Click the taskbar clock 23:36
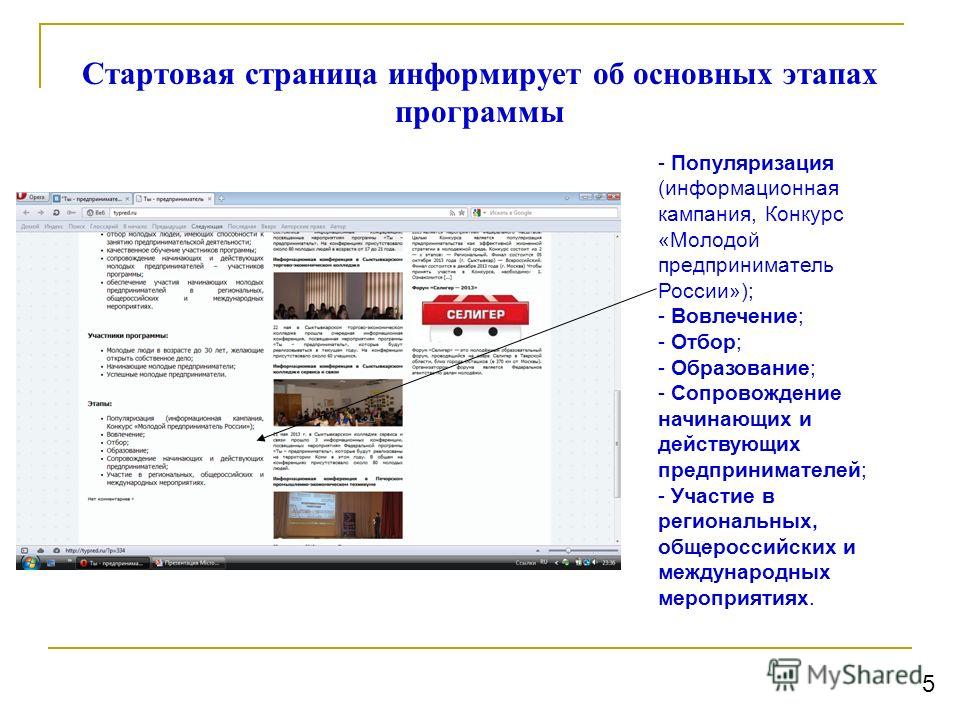Viewport: 960px width, 720px height. click(609, 562)
